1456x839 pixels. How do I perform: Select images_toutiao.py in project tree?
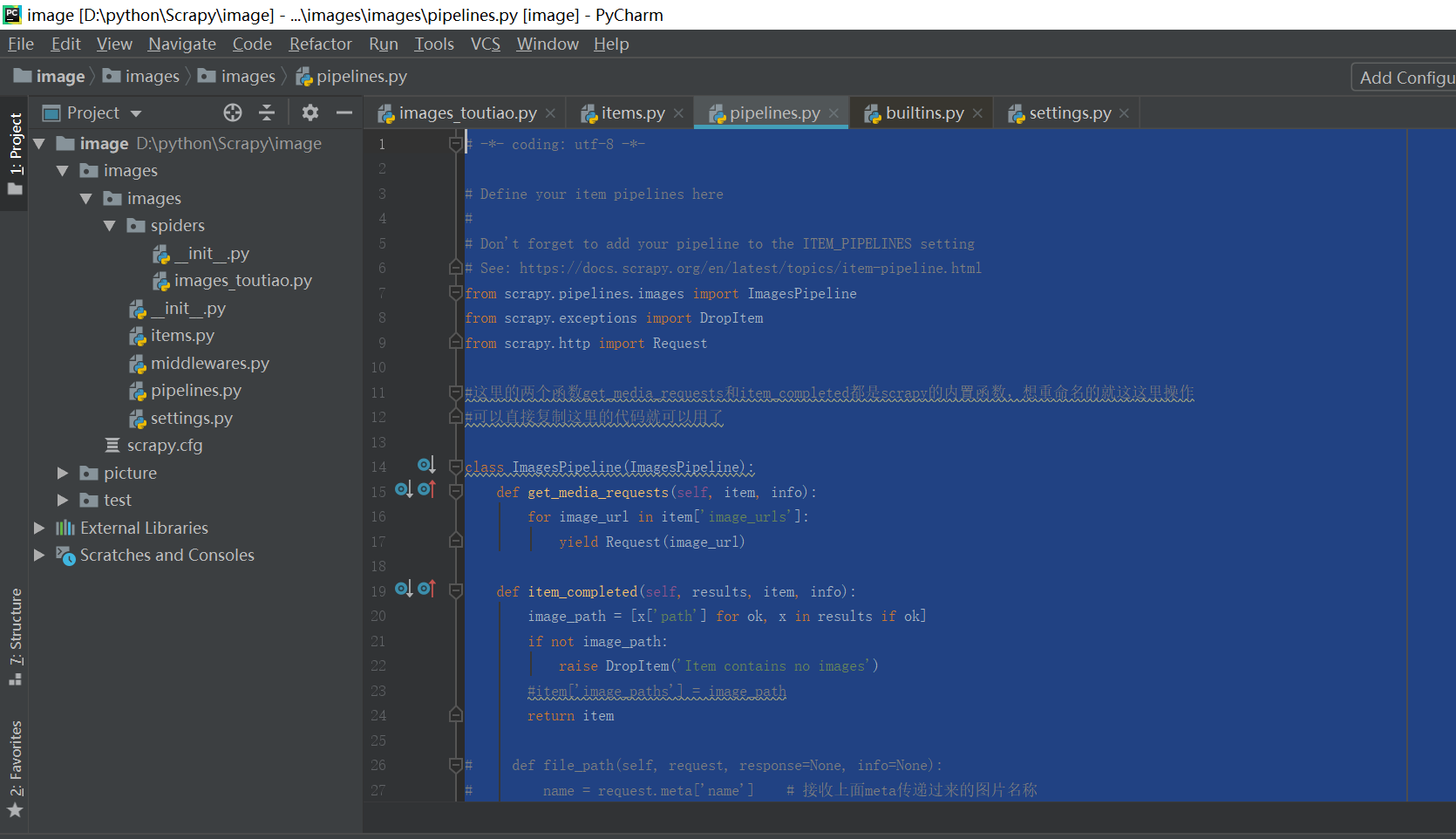pos(242,281)
